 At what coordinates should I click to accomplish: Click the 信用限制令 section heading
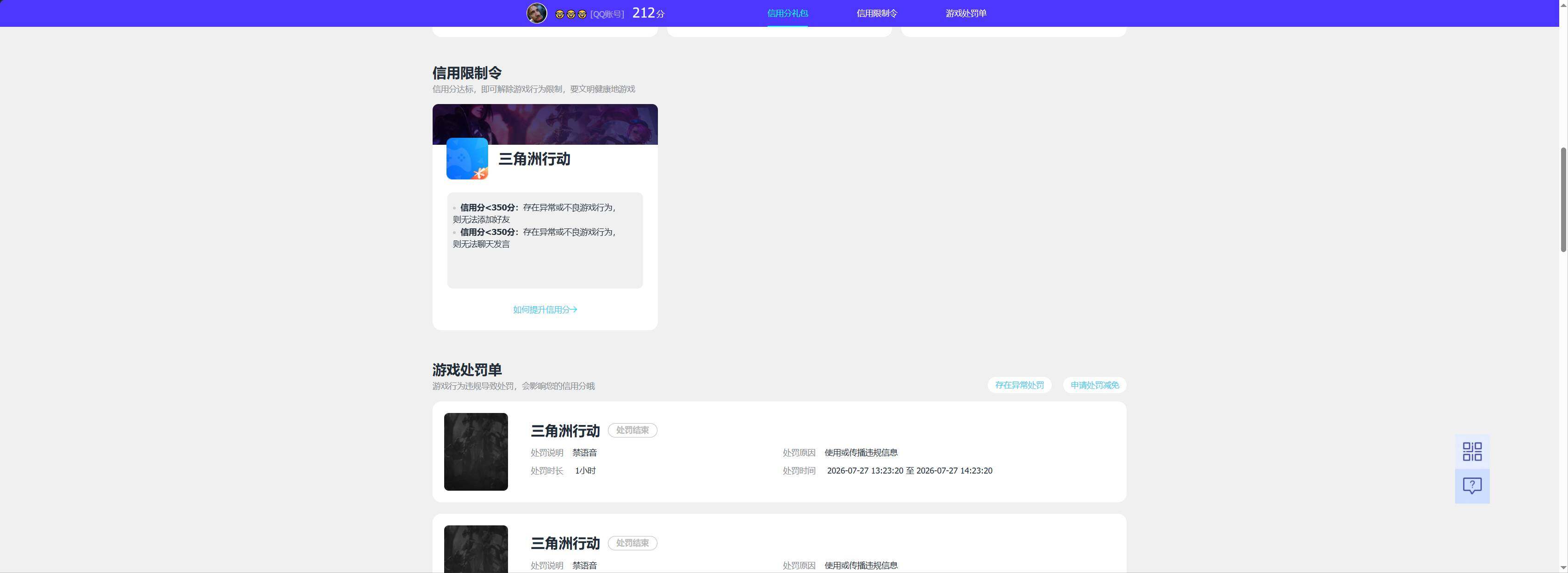click(x=467, y=73)
